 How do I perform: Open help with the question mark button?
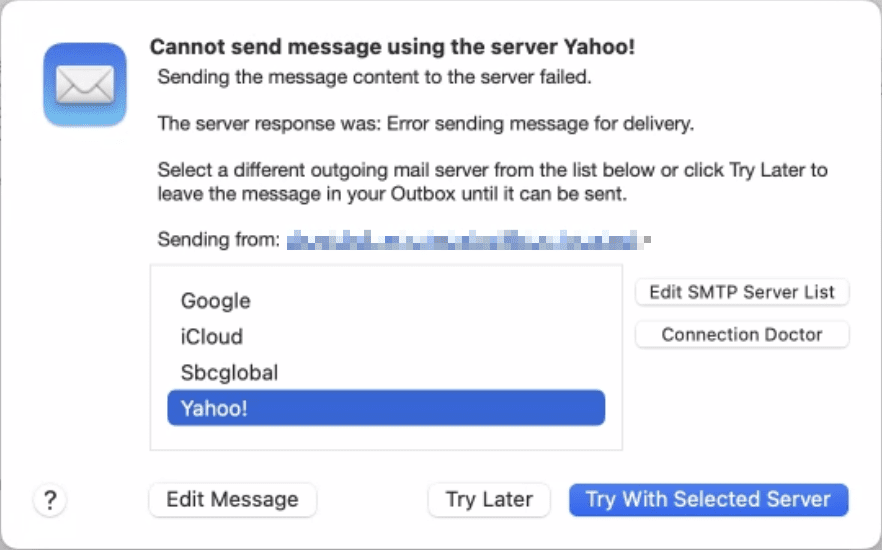[49, 500]
